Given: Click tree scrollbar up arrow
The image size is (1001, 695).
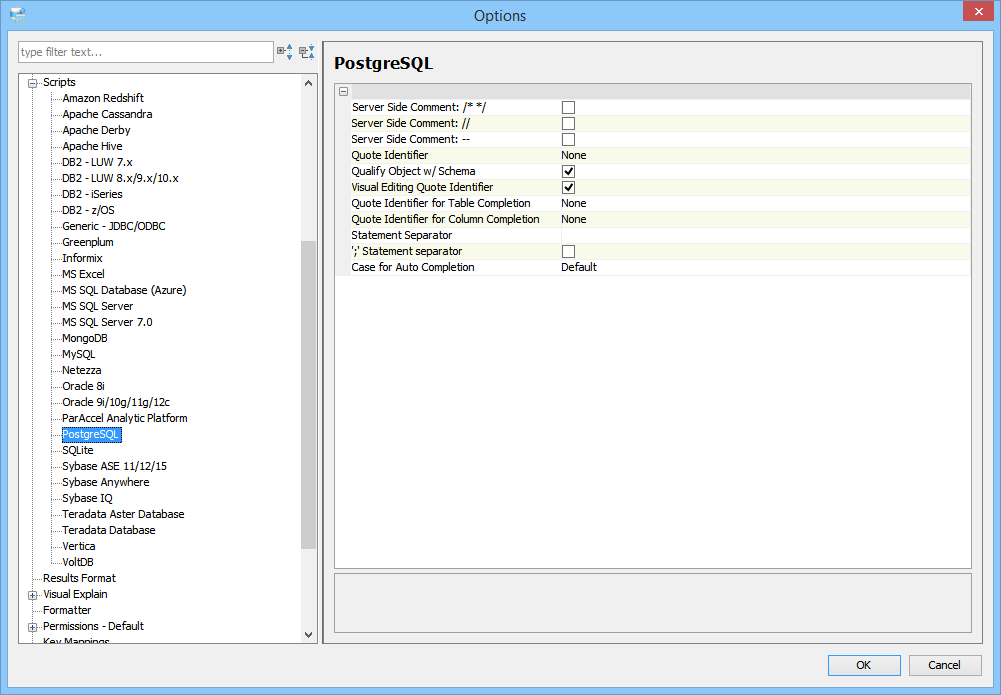Looking at the screenshot, I should 308,83.
